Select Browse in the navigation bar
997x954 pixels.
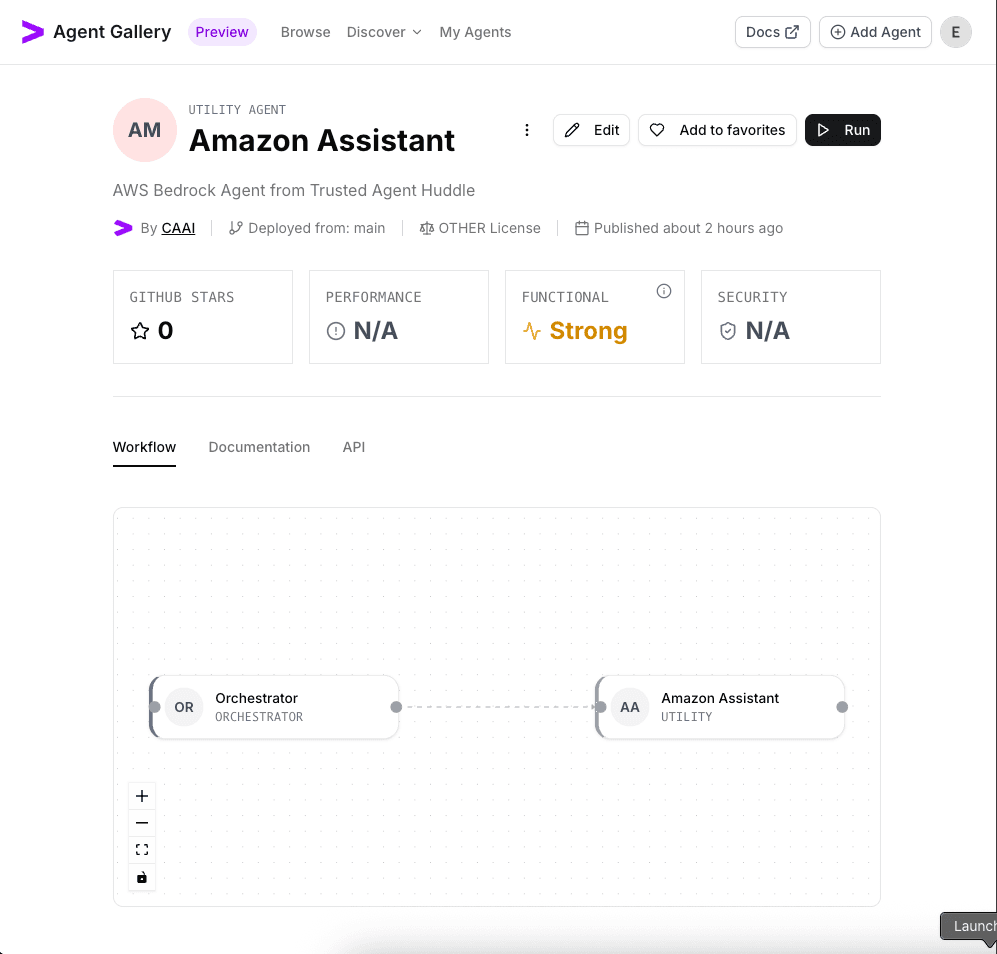tap(305, 32)
